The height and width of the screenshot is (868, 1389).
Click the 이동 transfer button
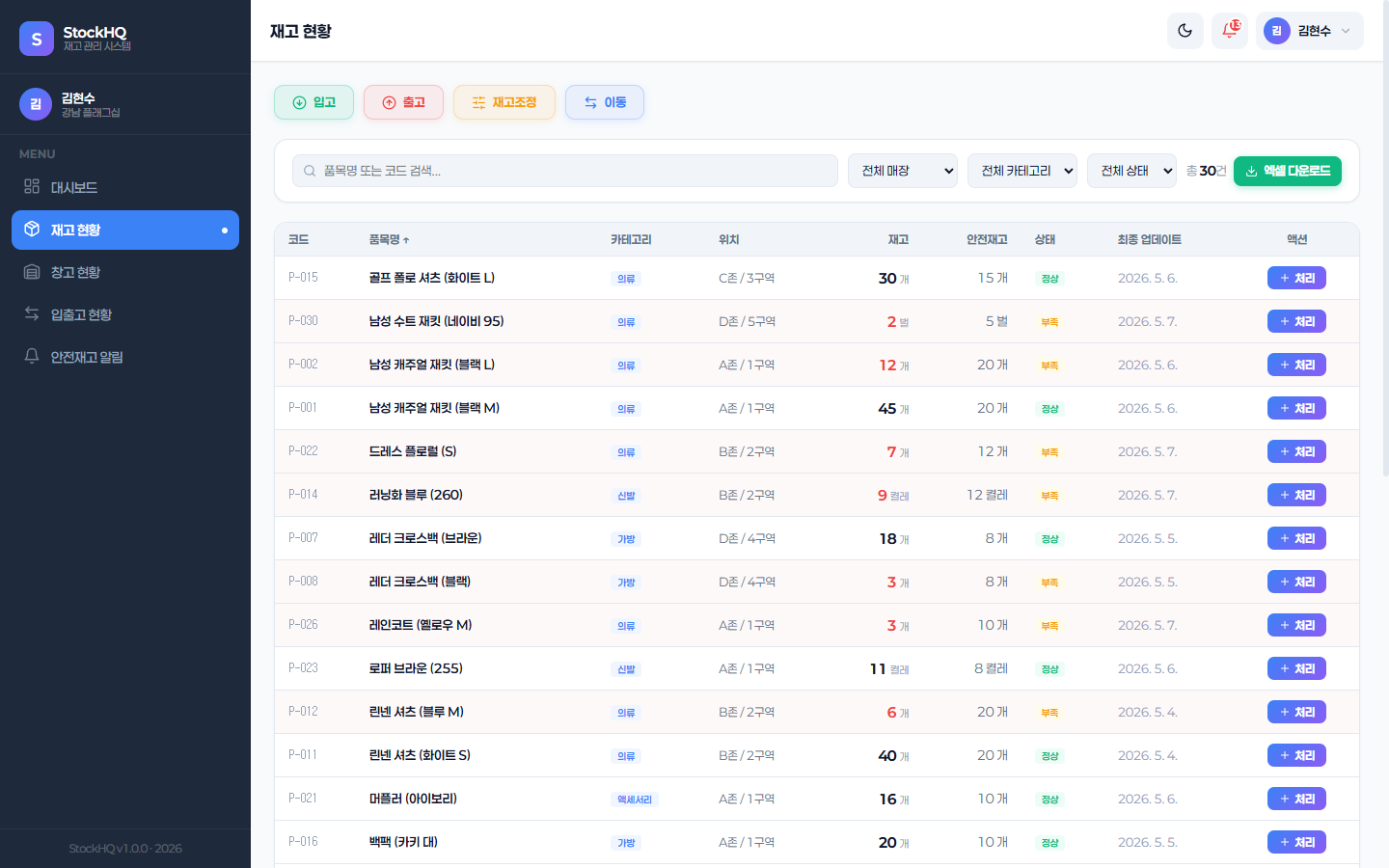[605, 102]
